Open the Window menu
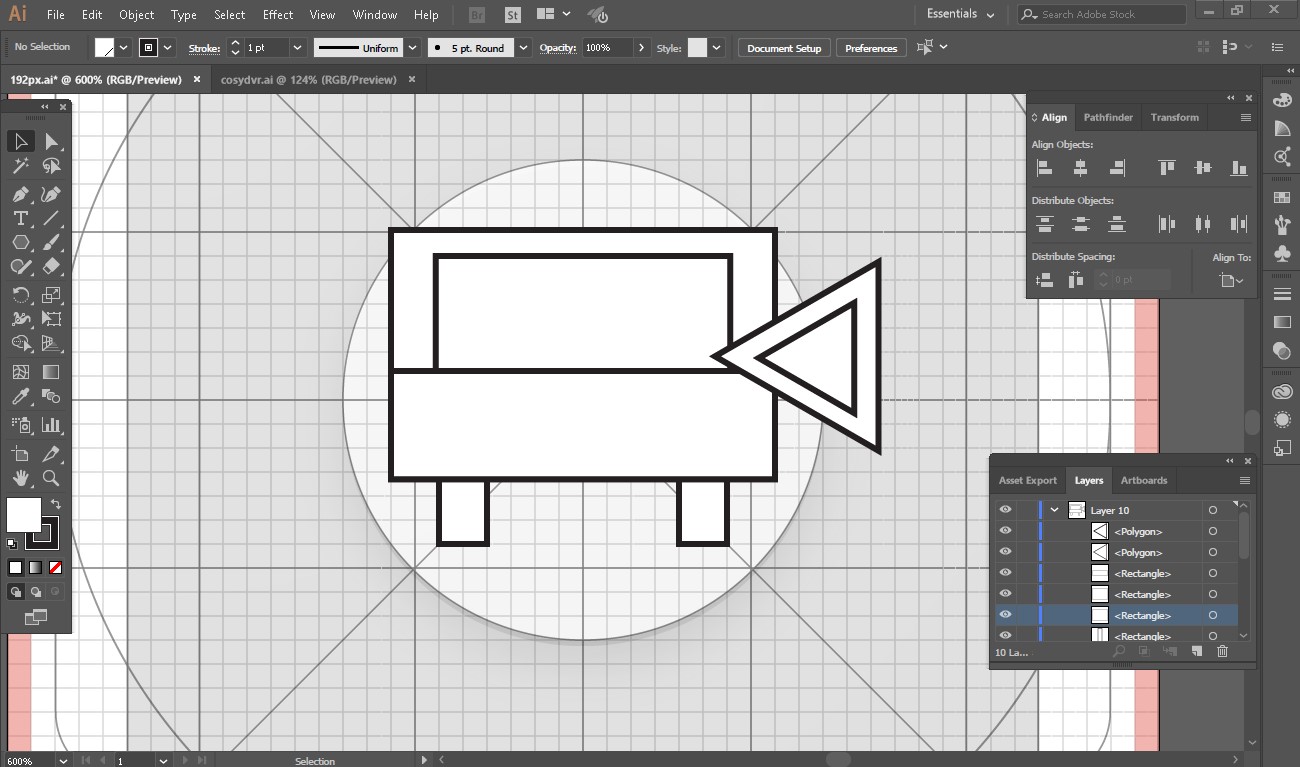Viewport: 1300px width, 767px height. 375,15
